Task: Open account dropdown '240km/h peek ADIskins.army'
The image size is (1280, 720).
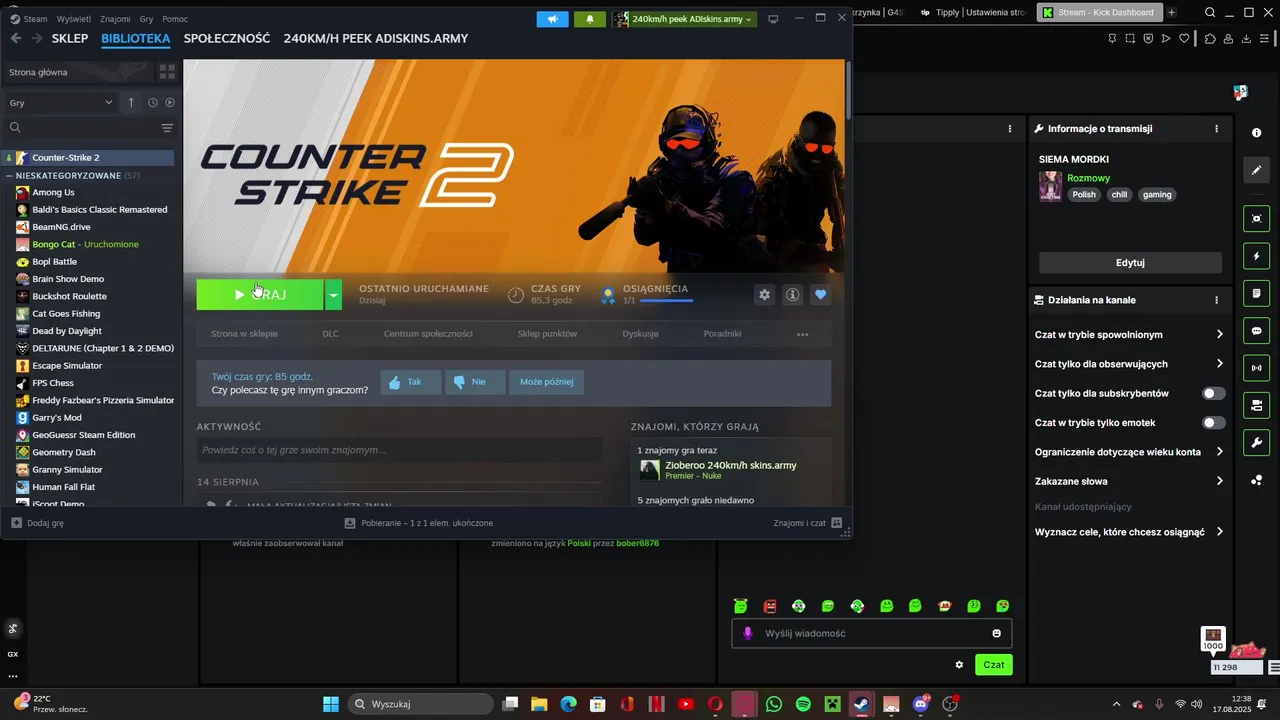Action: point(683,19)
